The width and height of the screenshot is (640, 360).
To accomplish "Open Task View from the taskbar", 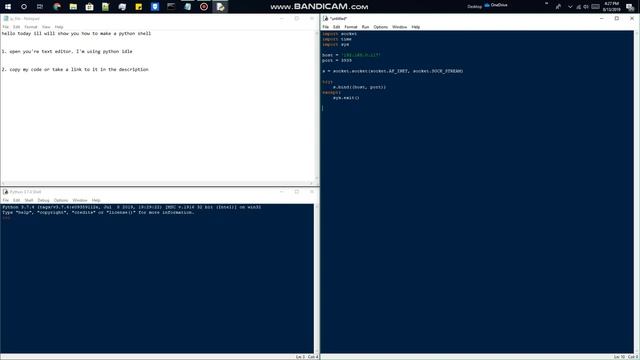I will click(40, 7).
